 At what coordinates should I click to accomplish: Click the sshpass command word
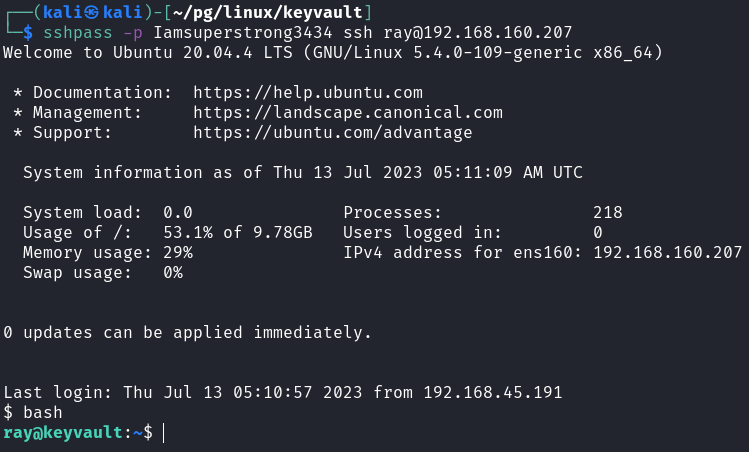coord(72,31)
